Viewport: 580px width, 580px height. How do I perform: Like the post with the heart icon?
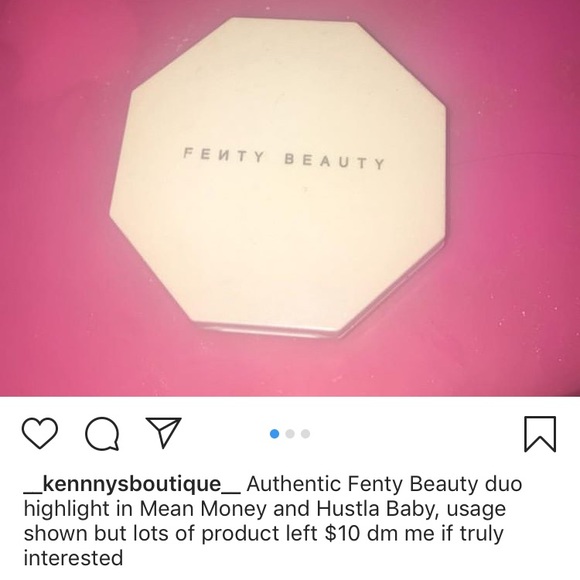click(40, 434)
